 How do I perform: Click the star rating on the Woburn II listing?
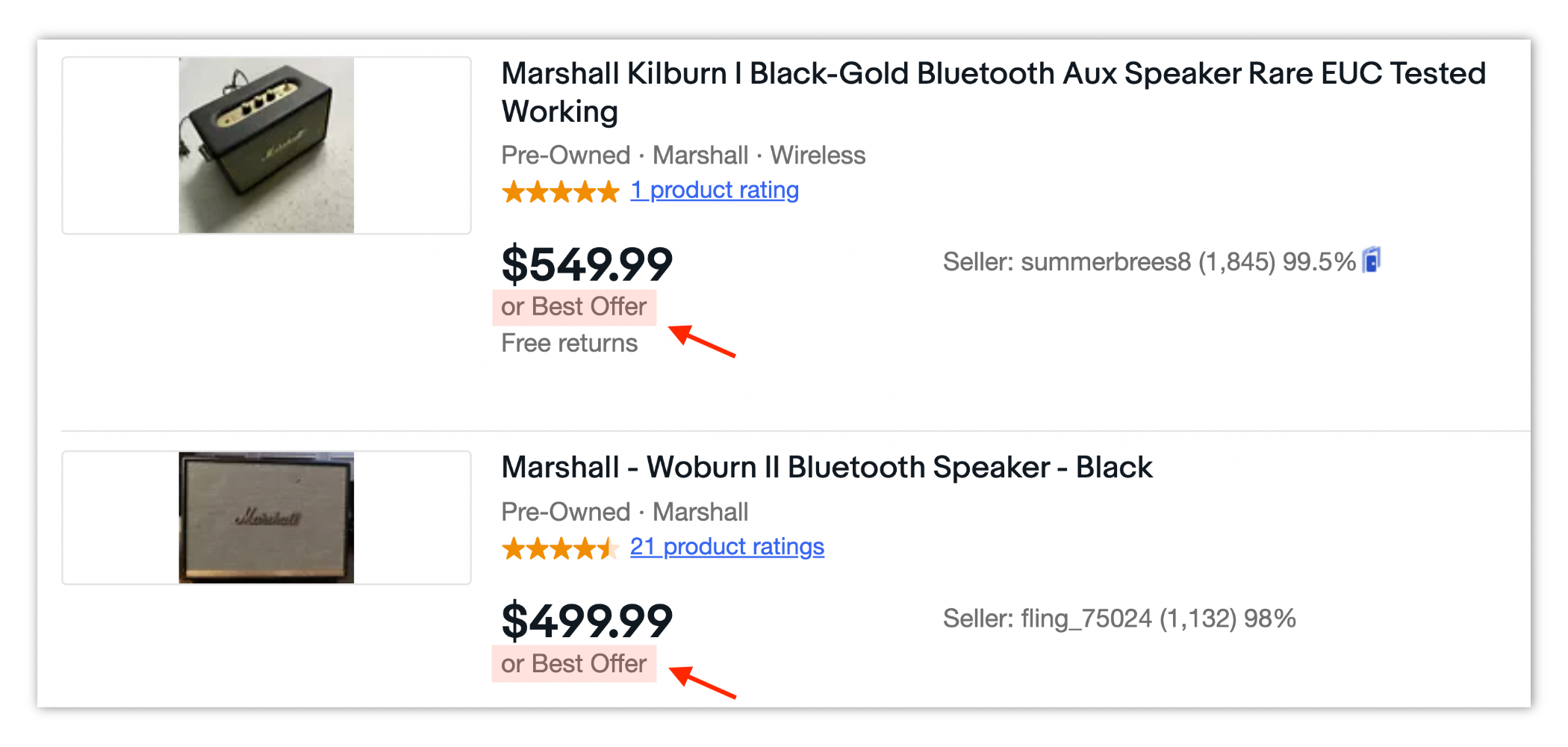pos(561,548)
